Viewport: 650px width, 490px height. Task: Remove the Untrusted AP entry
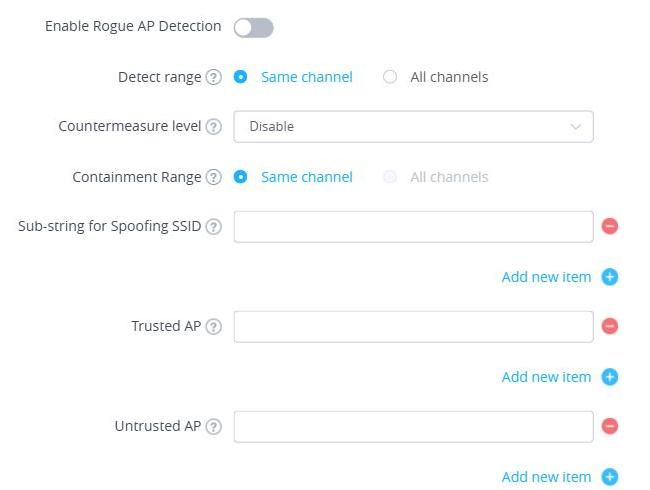(610, 426)
